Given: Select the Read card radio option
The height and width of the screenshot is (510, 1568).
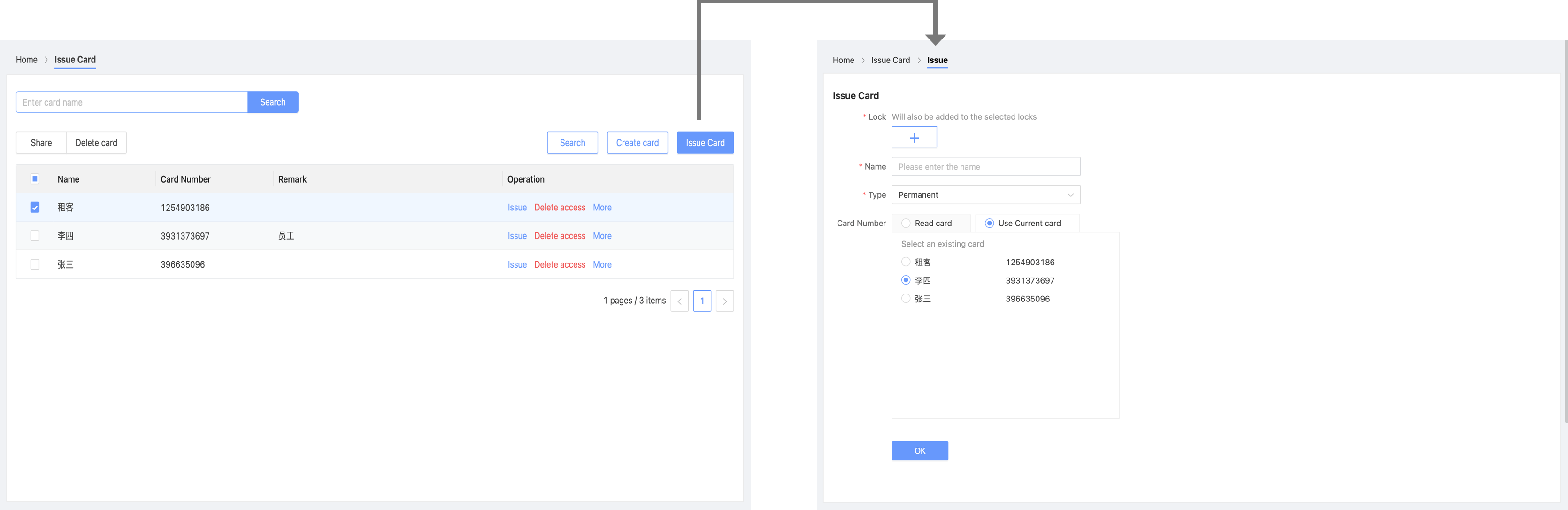Looking at the screenshot, I should click(906, 224).
